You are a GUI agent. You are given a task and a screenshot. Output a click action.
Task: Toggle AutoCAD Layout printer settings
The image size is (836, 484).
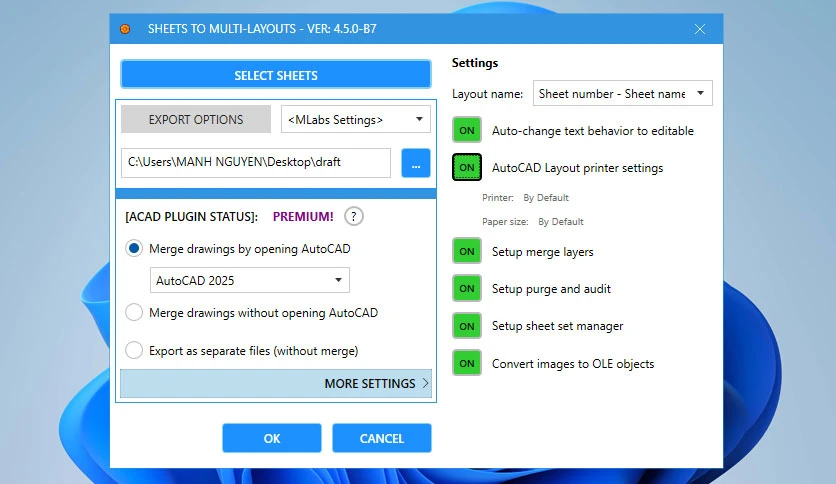point(467,167)
